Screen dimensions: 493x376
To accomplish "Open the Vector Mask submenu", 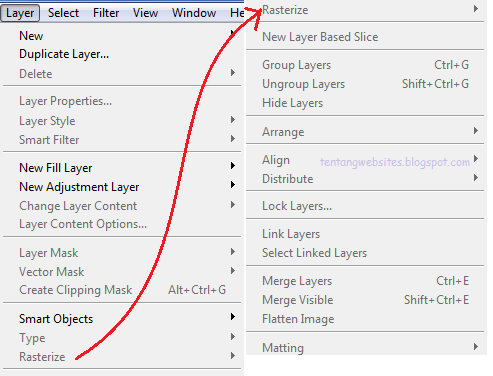I will 122,272.
